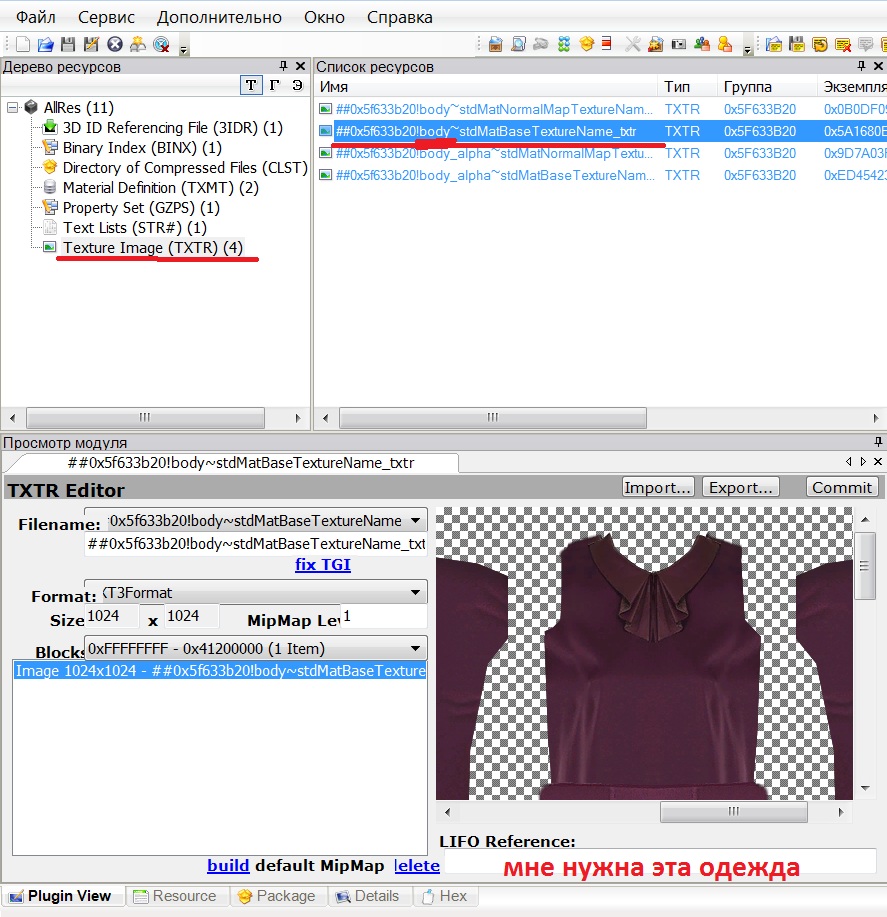Toggle the Т grouping button in resource tree

[251, 85]
